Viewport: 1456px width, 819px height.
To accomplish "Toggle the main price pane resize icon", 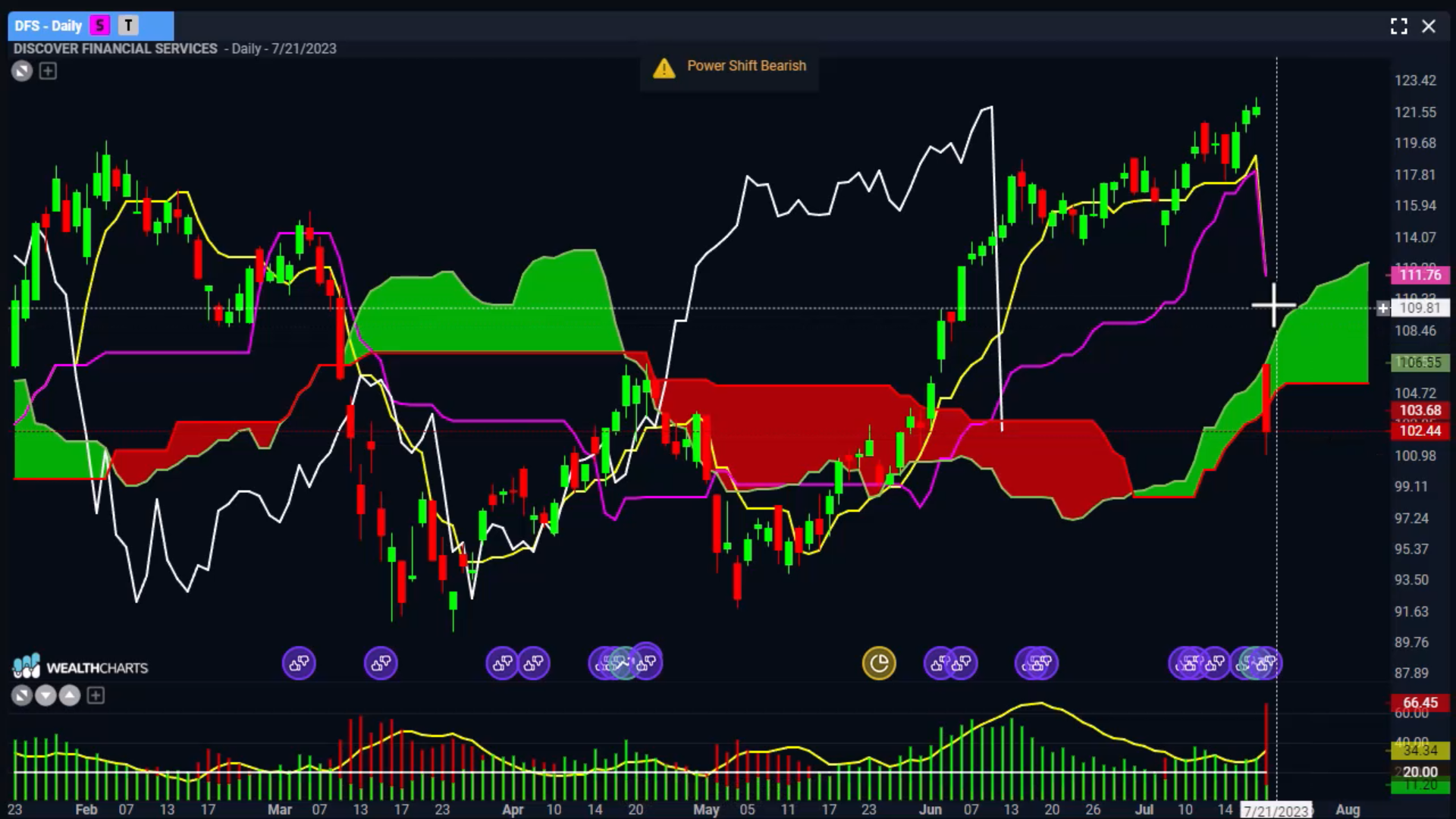I will pyautogui.click(x=22, y=71).
